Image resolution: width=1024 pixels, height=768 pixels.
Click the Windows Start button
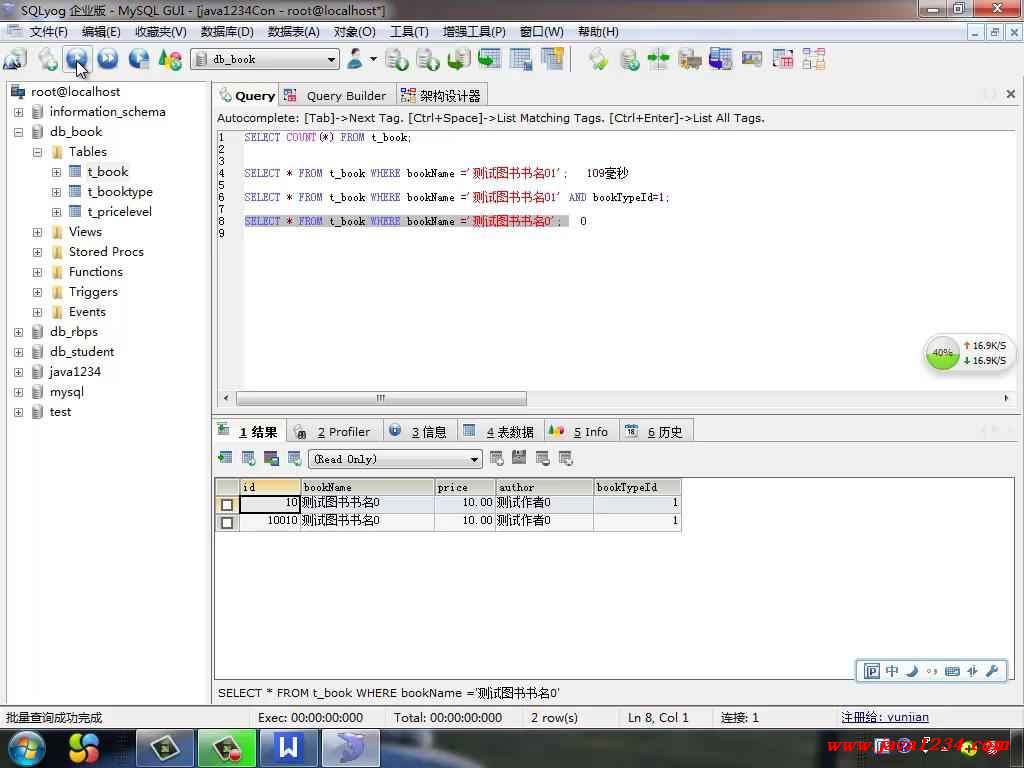(26, 748)
